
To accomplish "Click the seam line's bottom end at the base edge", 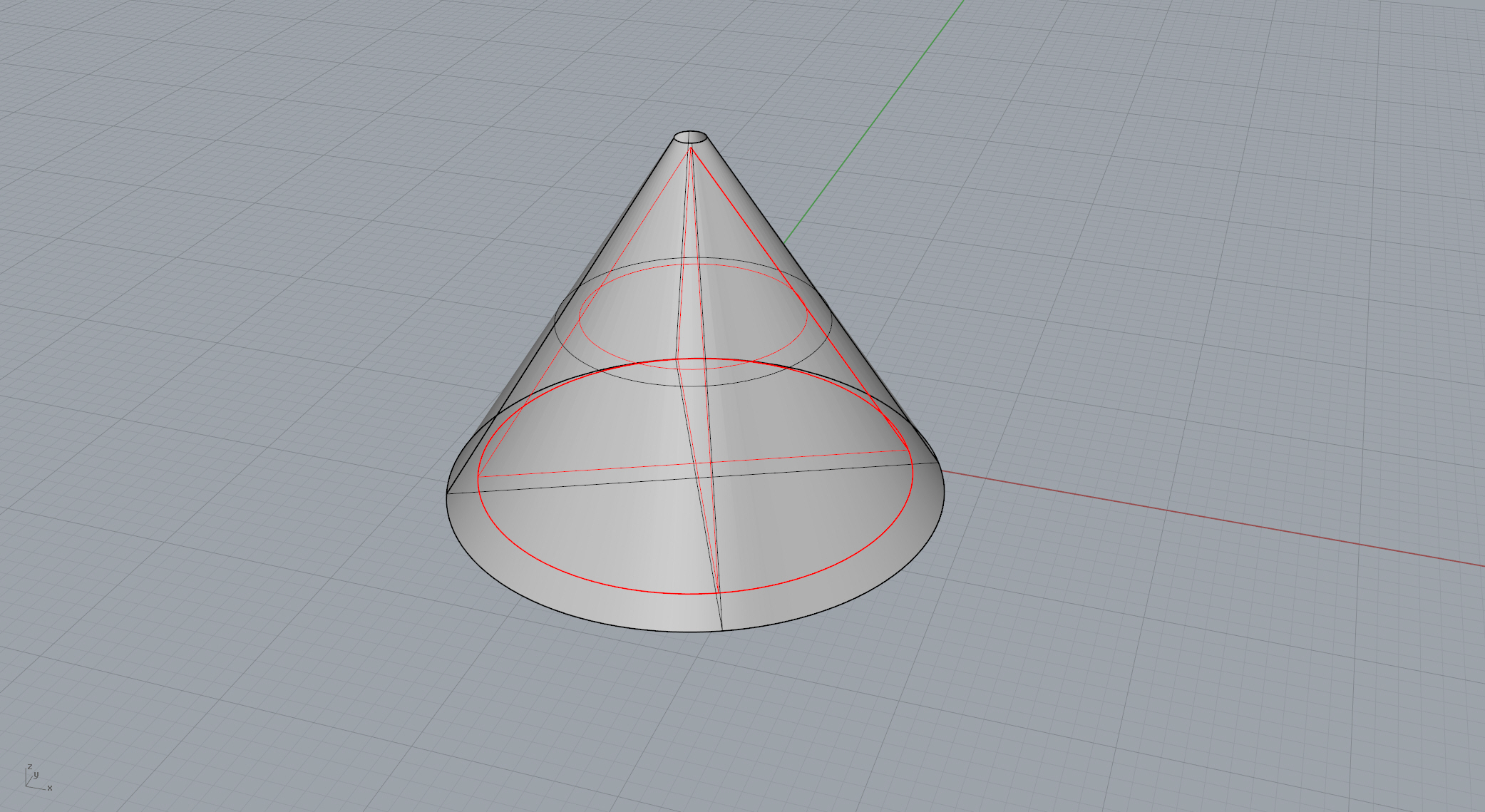I will 722,630.
